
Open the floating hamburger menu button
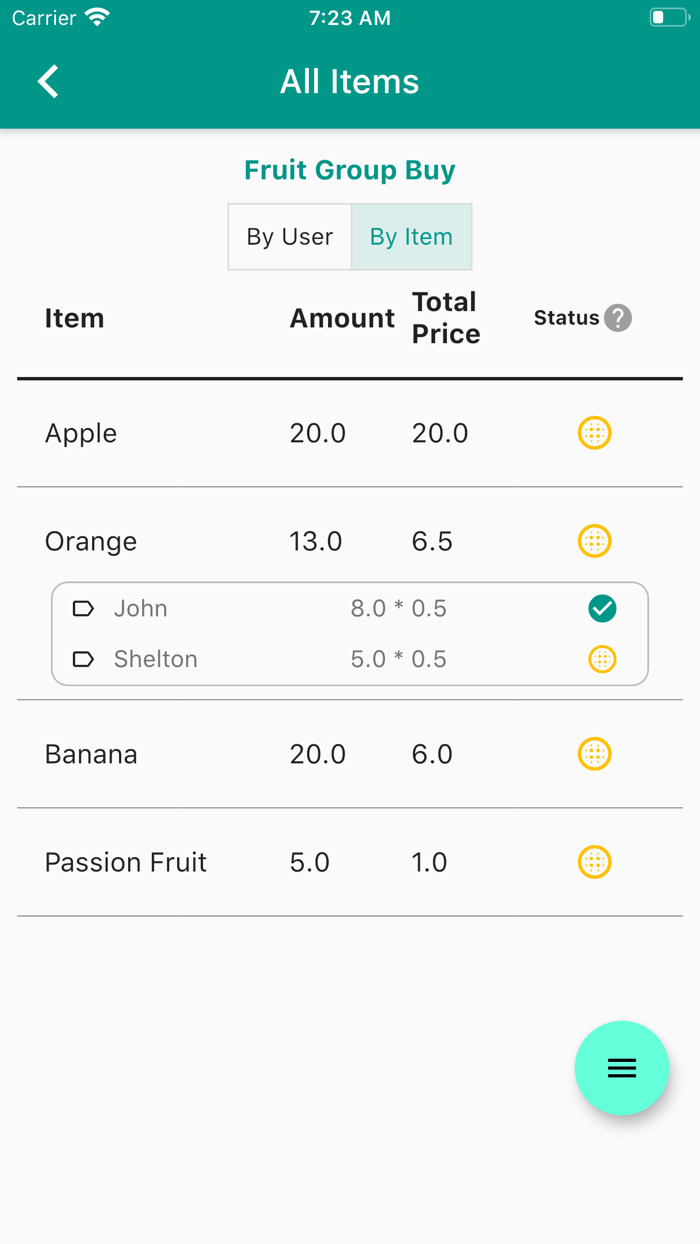coord(621,1068)
